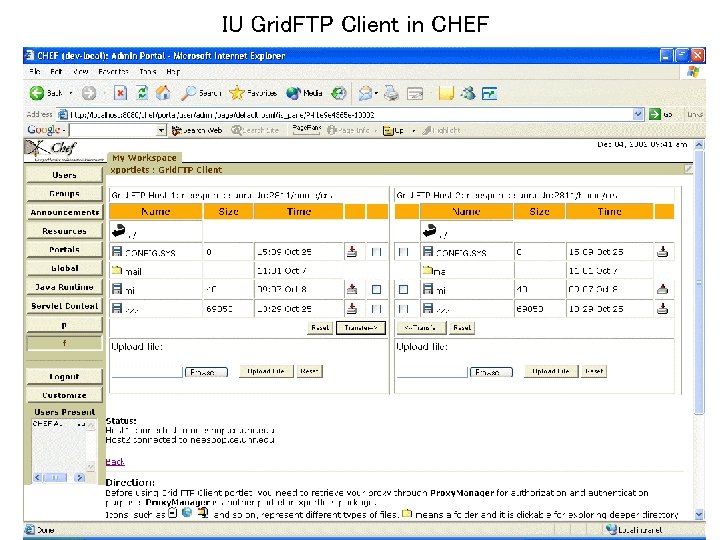720x540 pixels.
Task: Check the 09:07 Oct 8 file box, Host 1
Action: [x=377, y=289]
